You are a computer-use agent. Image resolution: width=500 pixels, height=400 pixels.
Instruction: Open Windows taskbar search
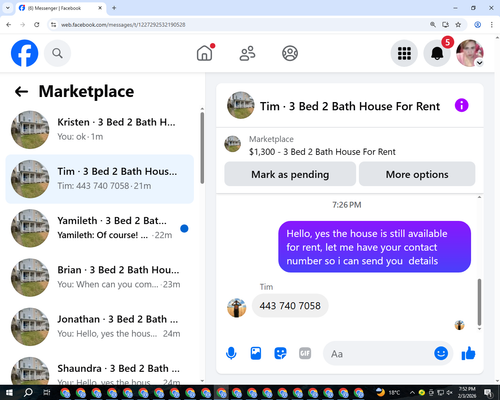tap(28, 393)
